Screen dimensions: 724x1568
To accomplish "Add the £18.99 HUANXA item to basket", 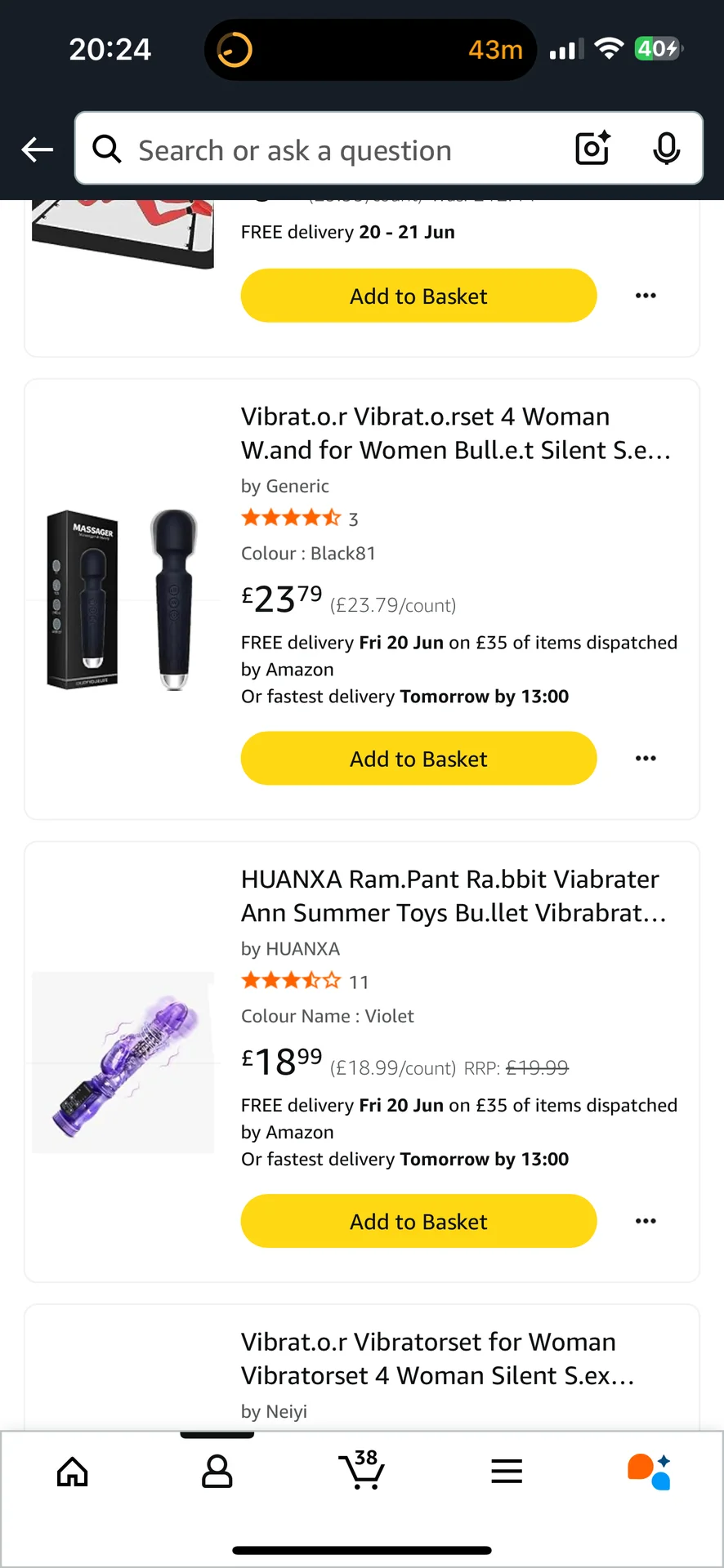I will [418, 1222].
